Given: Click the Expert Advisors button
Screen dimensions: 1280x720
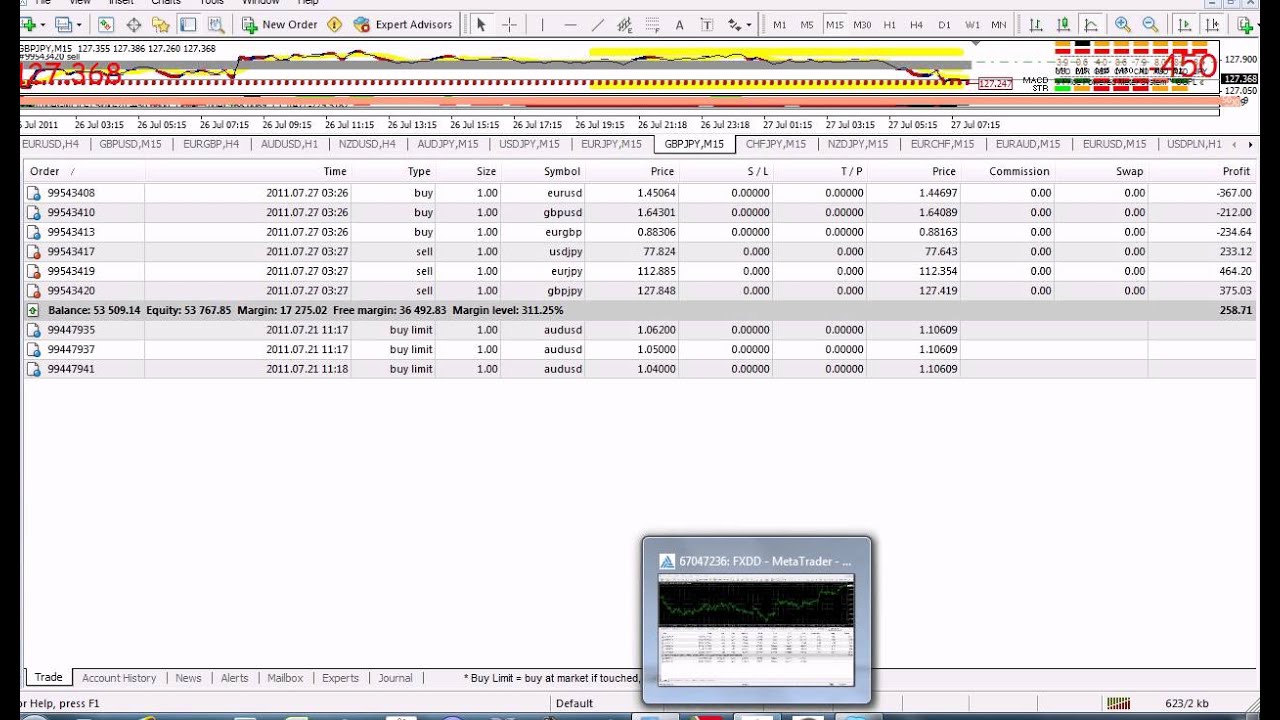Looking at the screenshot, I should tap(403, 24).
